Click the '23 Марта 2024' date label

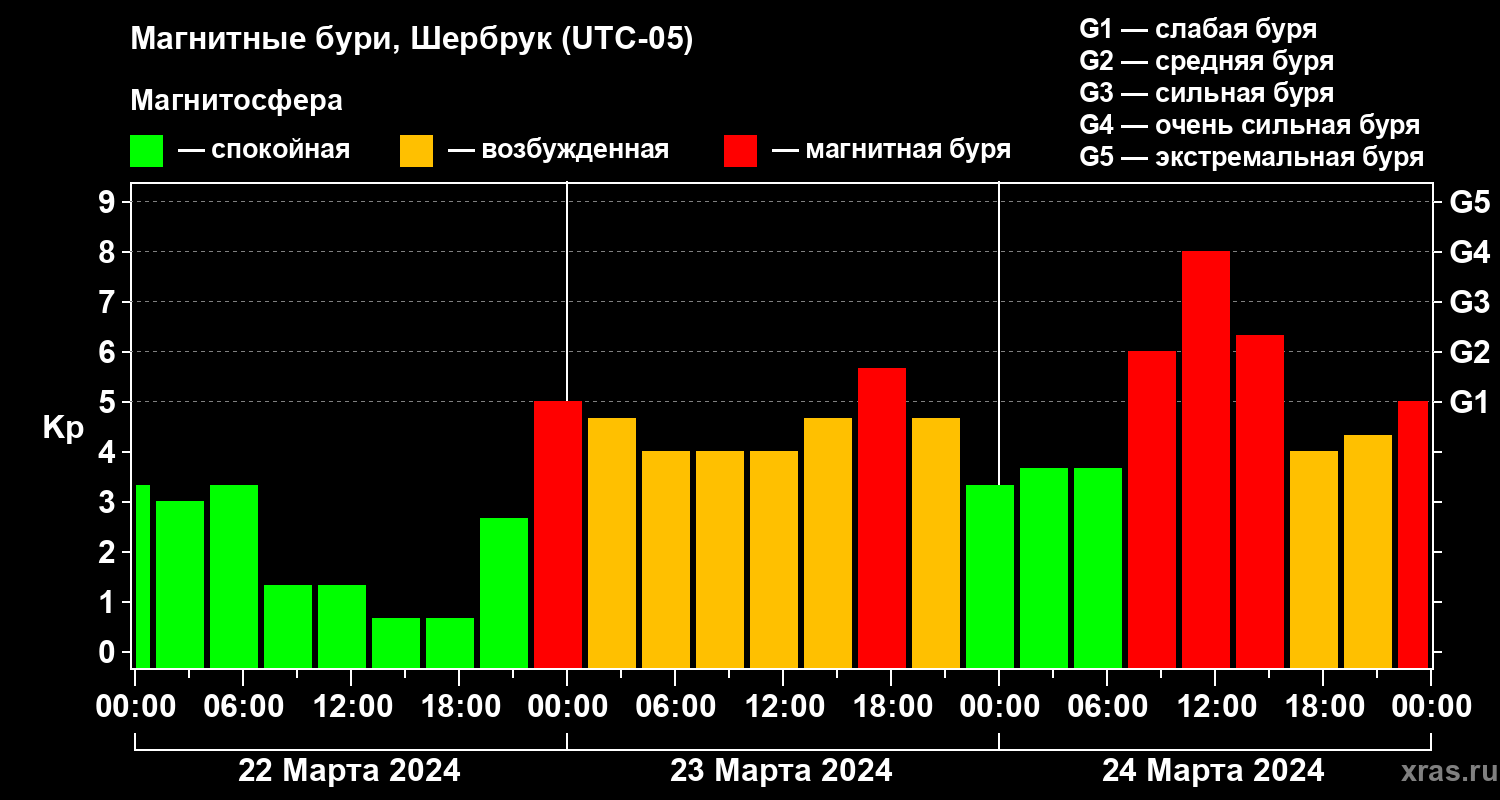[x=781, y=771]
